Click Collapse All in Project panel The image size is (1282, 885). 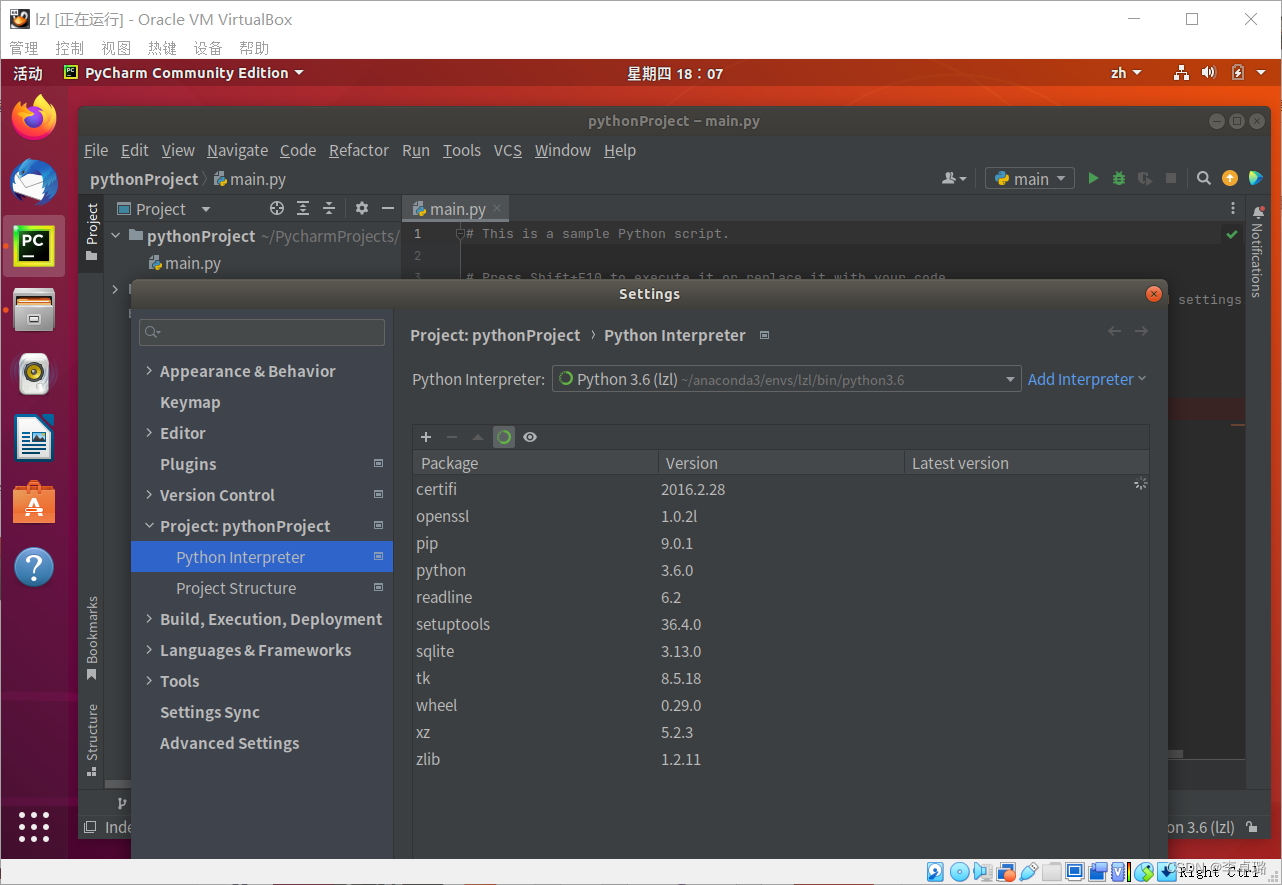pos(328,208)
